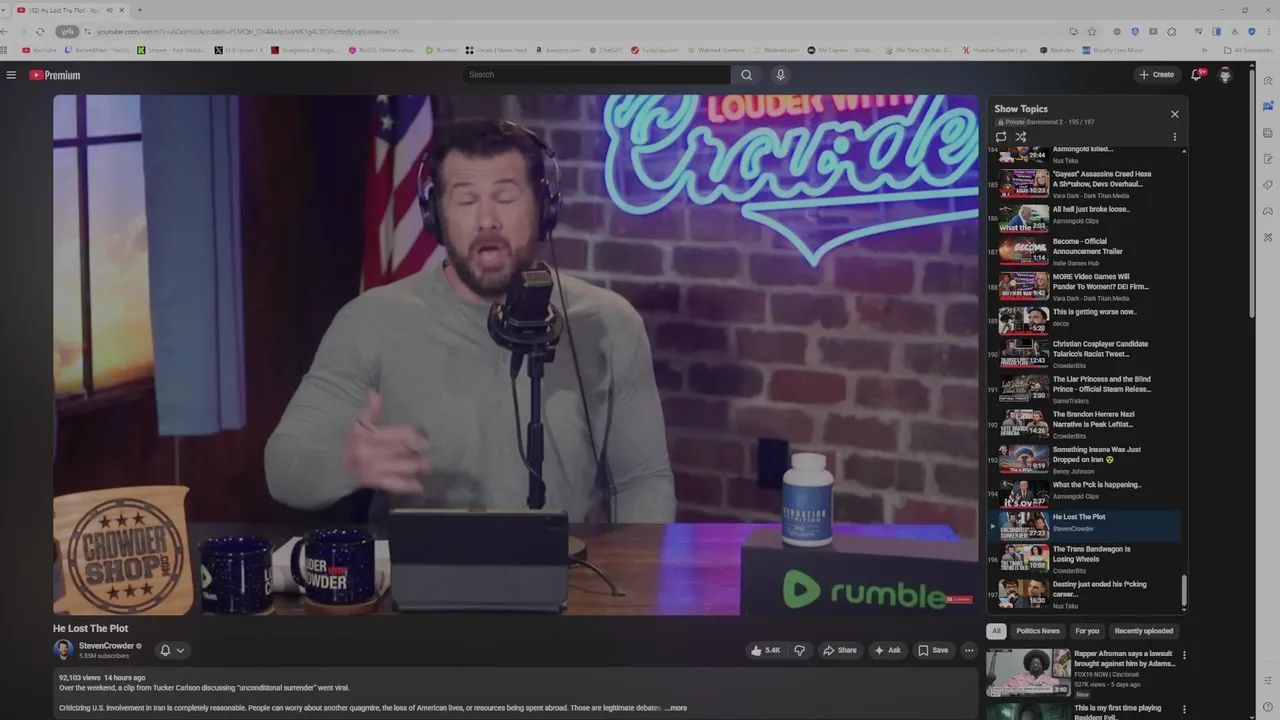Click the Share button
This screenshot has height=720, width=1280.
click(840, 650)
